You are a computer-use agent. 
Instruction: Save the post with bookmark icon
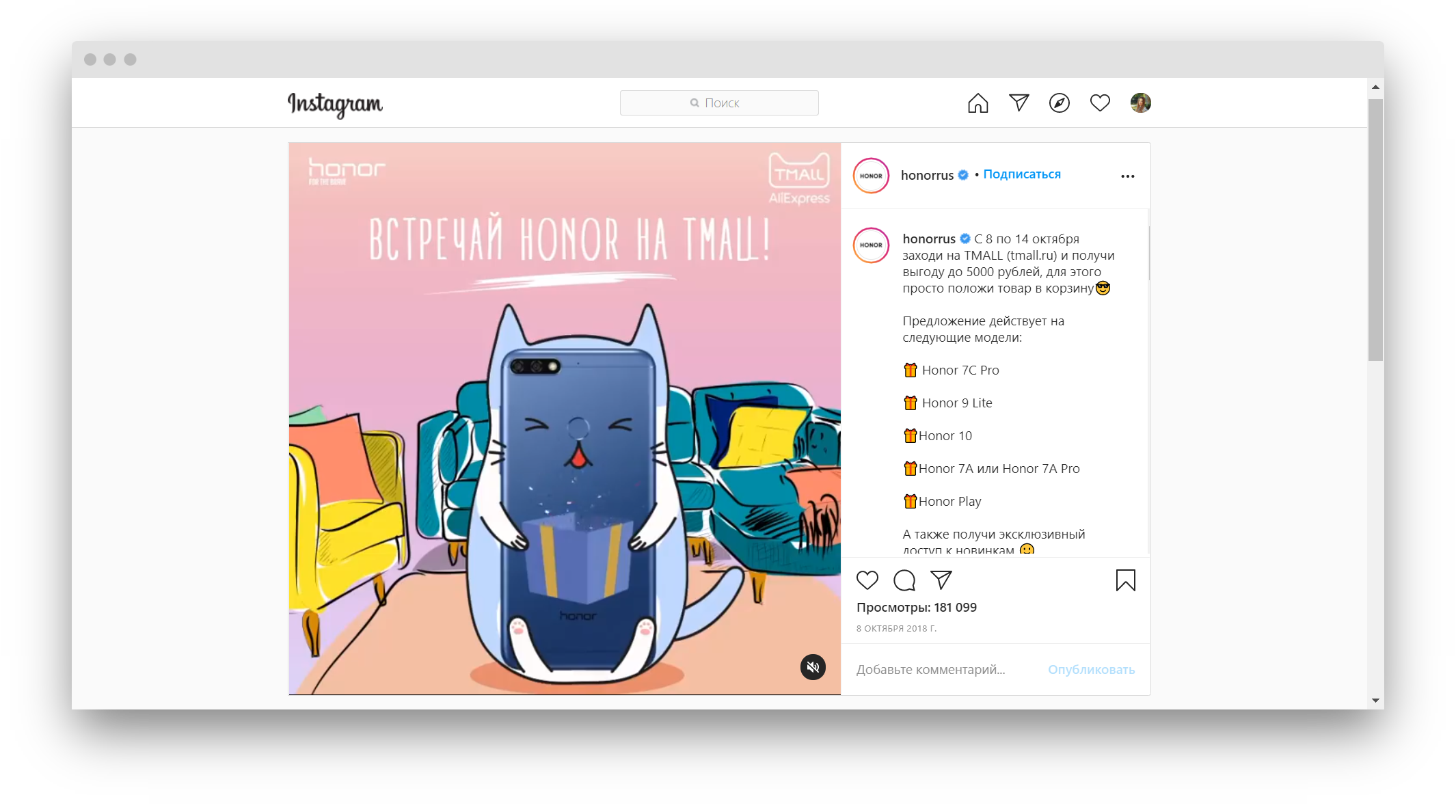pos(1126,580)
